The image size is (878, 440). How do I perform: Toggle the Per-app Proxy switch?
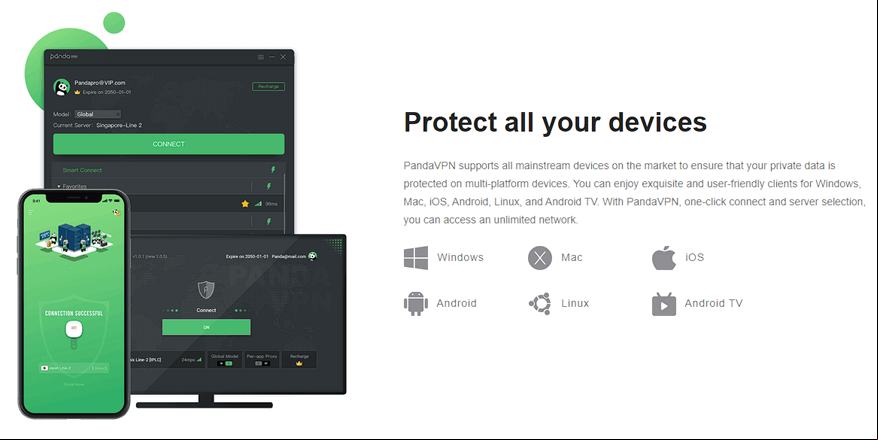(x=261, y=363)
